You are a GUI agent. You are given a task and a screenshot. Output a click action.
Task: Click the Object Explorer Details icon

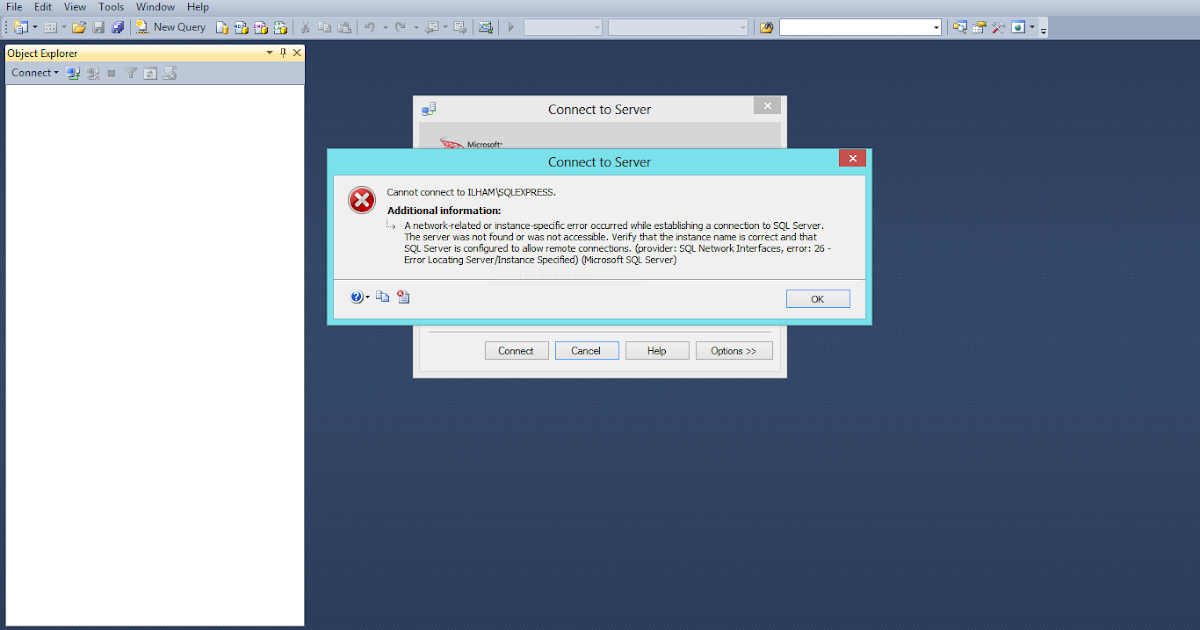click(170, 73)
